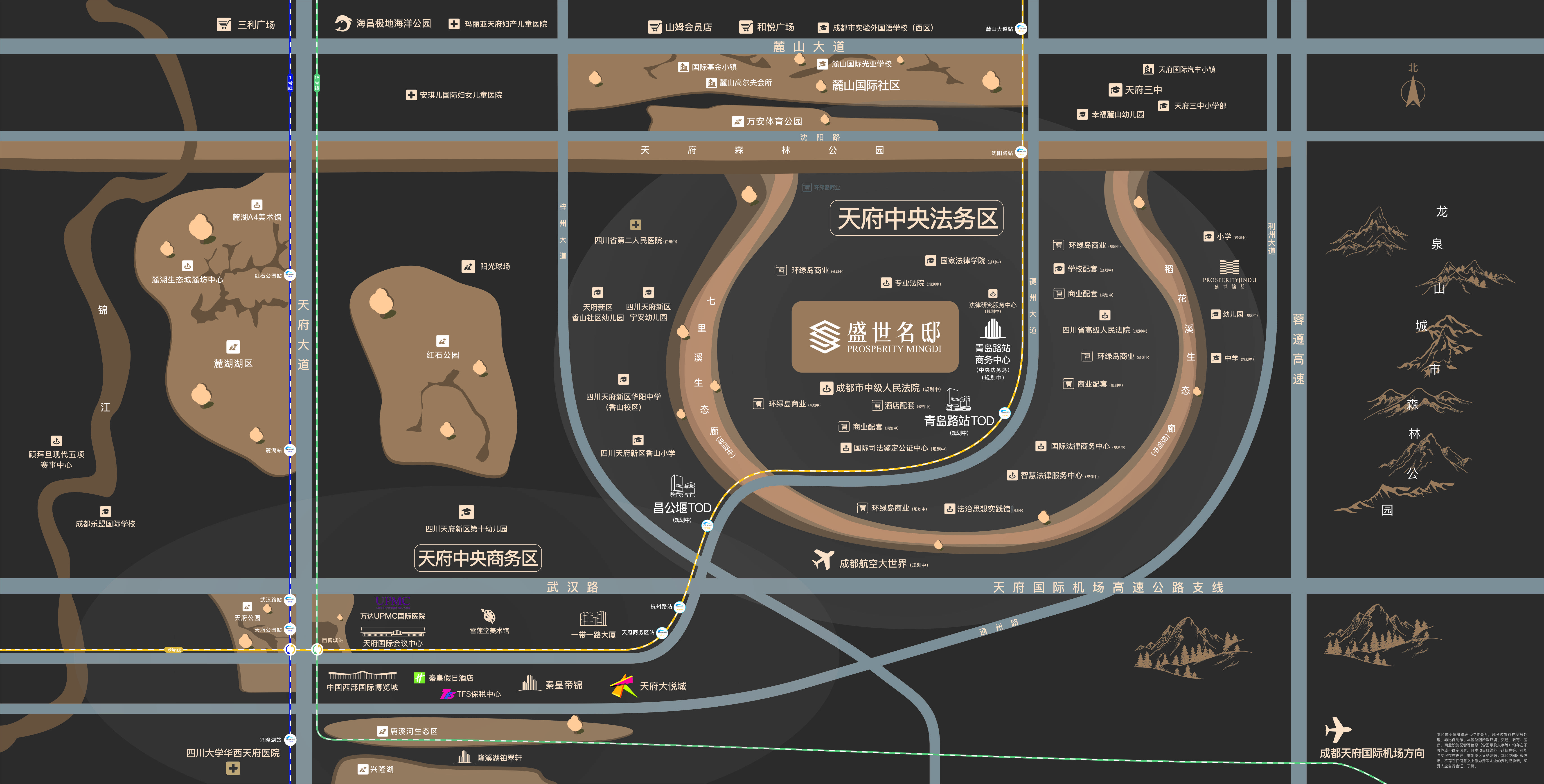Click the 盛世名邸 Prosperity Mingdi logo
Image resolution: width=1544 pixels, height=784 pixels.
875,337
